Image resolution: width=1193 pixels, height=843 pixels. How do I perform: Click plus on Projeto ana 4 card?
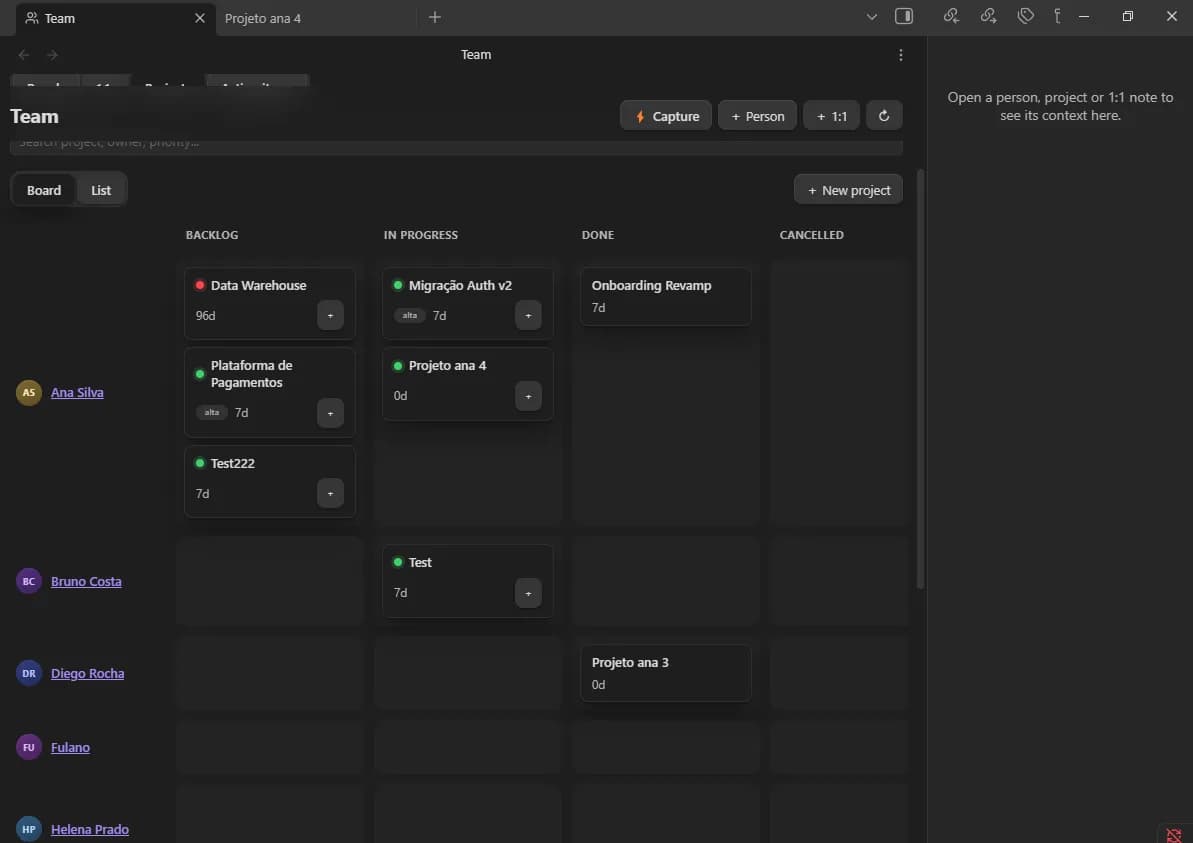pos(528,396)
